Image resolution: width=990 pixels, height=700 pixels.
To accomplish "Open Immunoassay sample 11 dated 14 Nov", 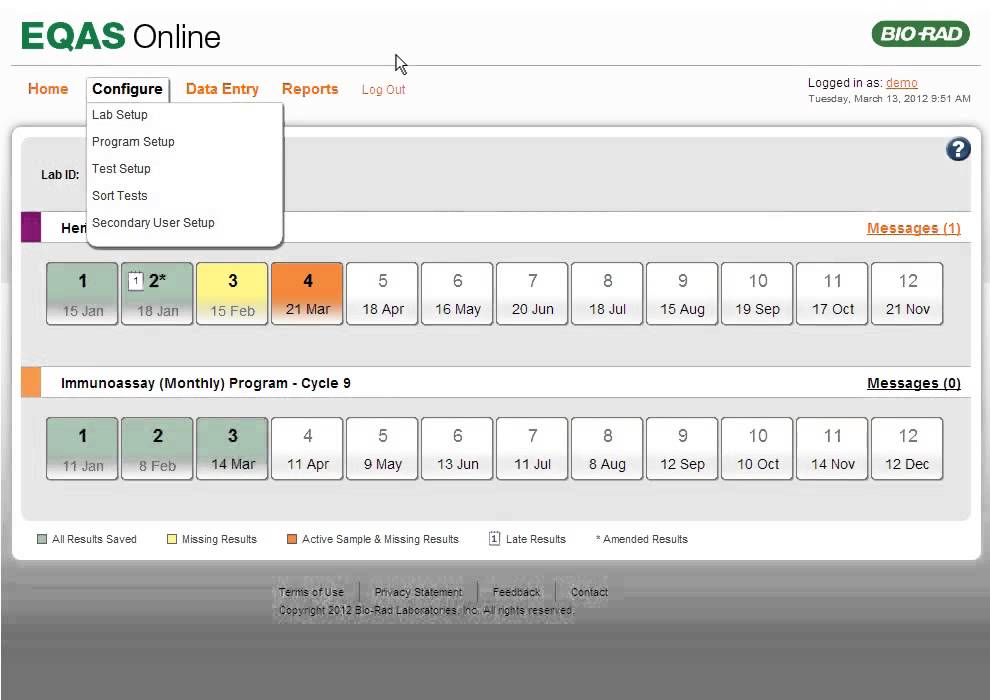I will (833, 449).
